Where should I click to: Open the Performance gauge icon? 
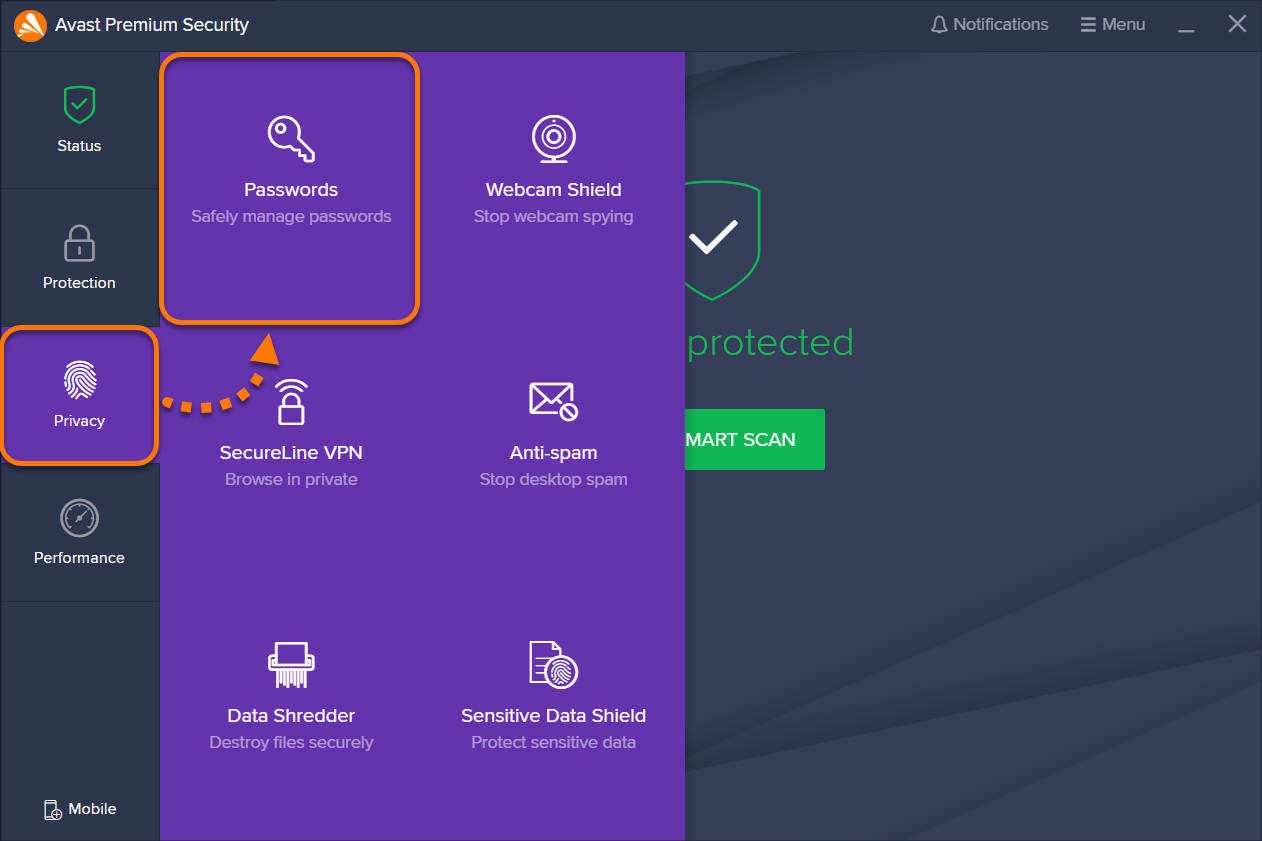[x=79, y=518]
